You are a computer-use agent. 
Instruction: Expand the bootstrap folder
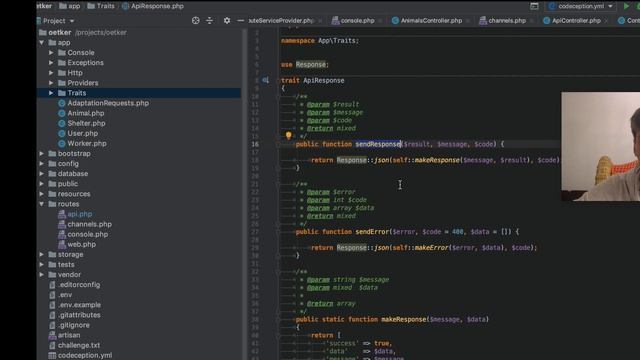42,153
